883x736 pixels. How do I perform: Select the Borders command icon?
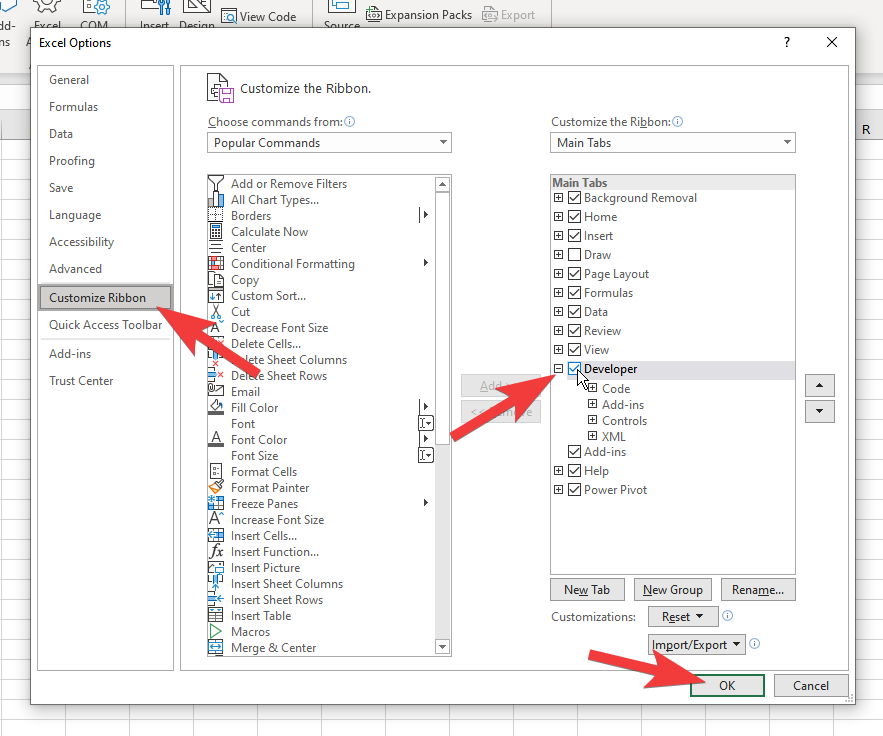pyautogui.click(x=216, y=216)
